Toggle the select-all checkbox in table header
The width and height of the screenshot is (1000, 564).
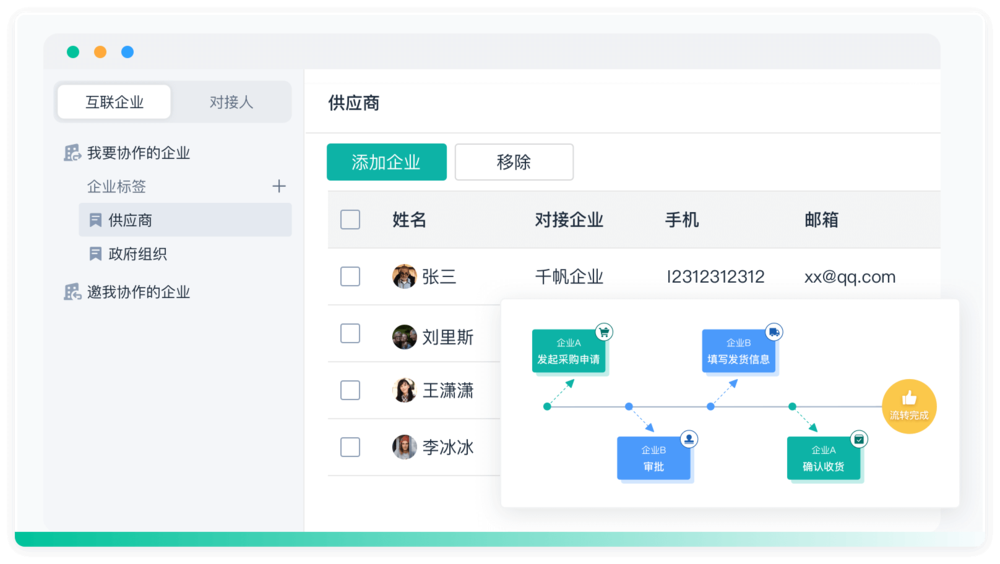point(350,220)
